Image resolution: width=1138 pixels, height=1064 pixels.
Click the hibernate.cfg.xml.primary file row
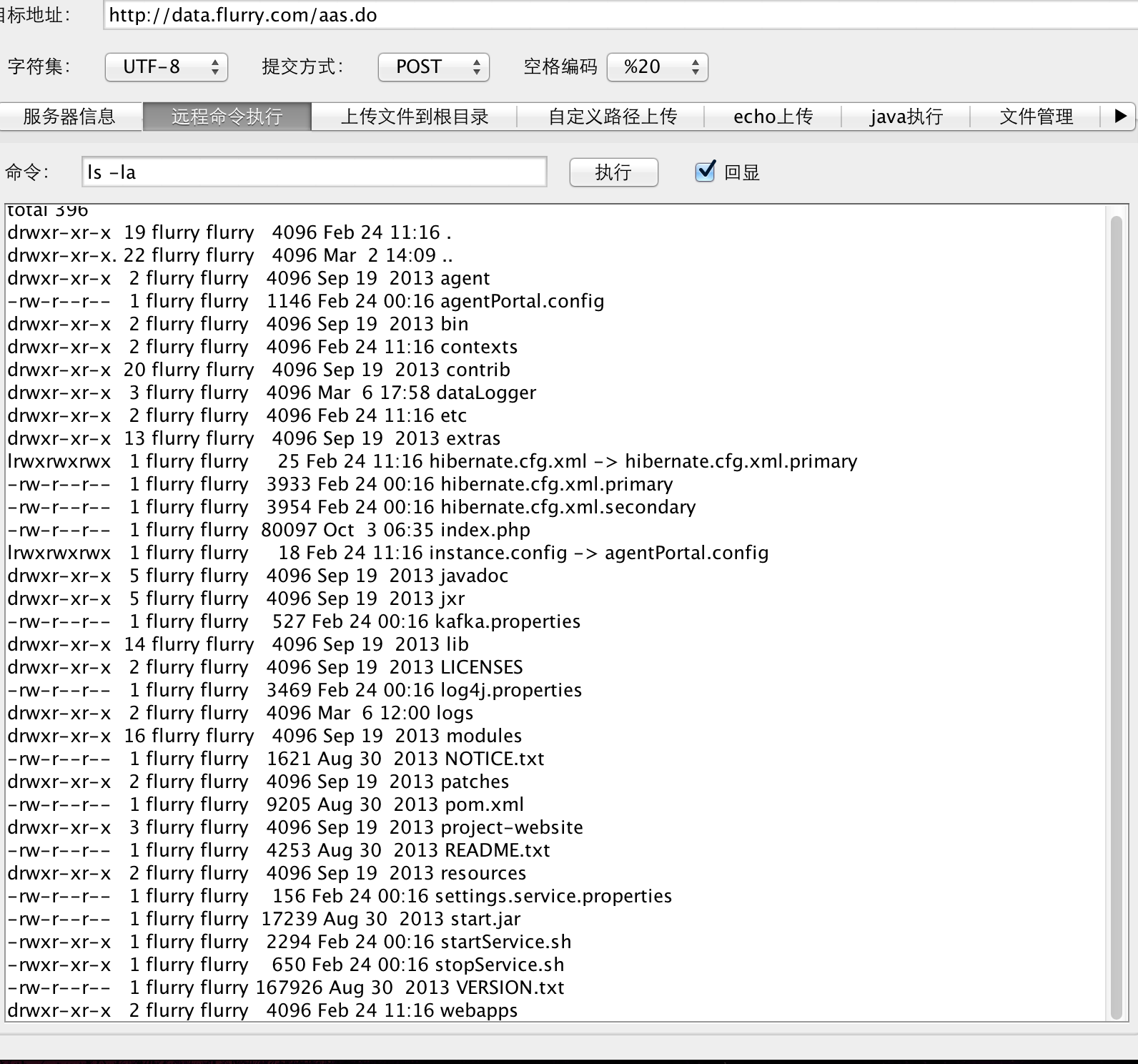tap(340, 484)
